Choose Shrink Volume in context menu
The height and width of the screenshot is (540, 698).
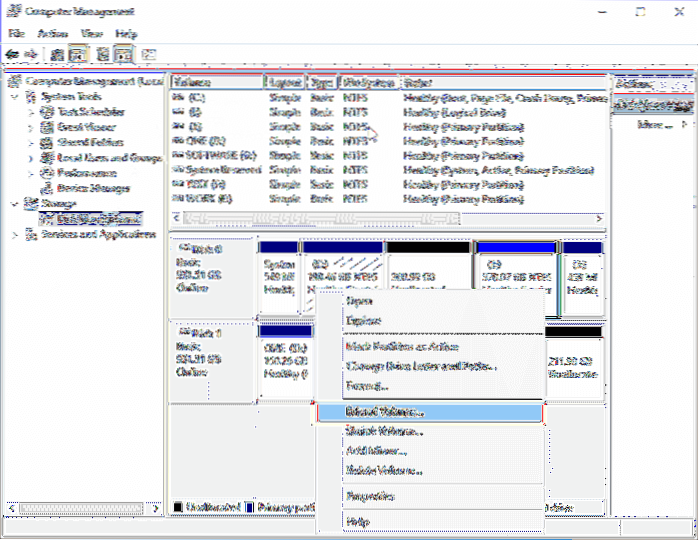[x=384, y=432]
